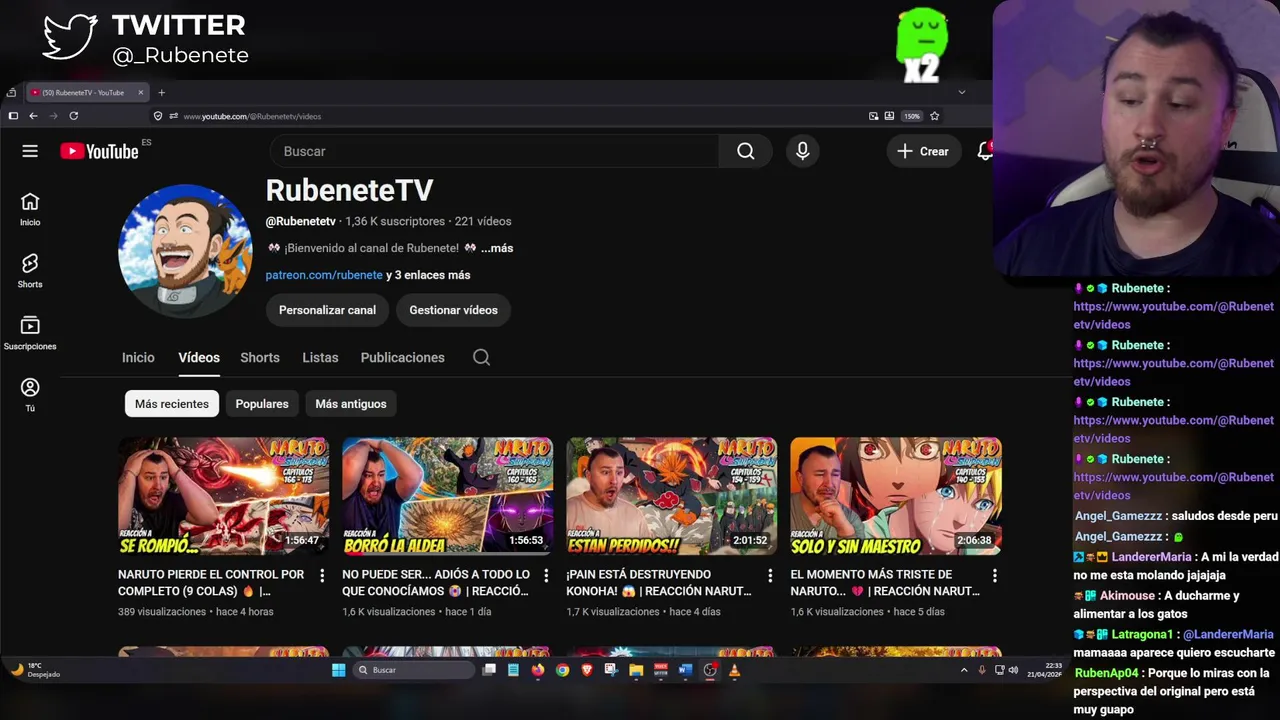Open the patreon.com/rubenete link
Screen dimensions: 1280x720
tap(324, 275)
